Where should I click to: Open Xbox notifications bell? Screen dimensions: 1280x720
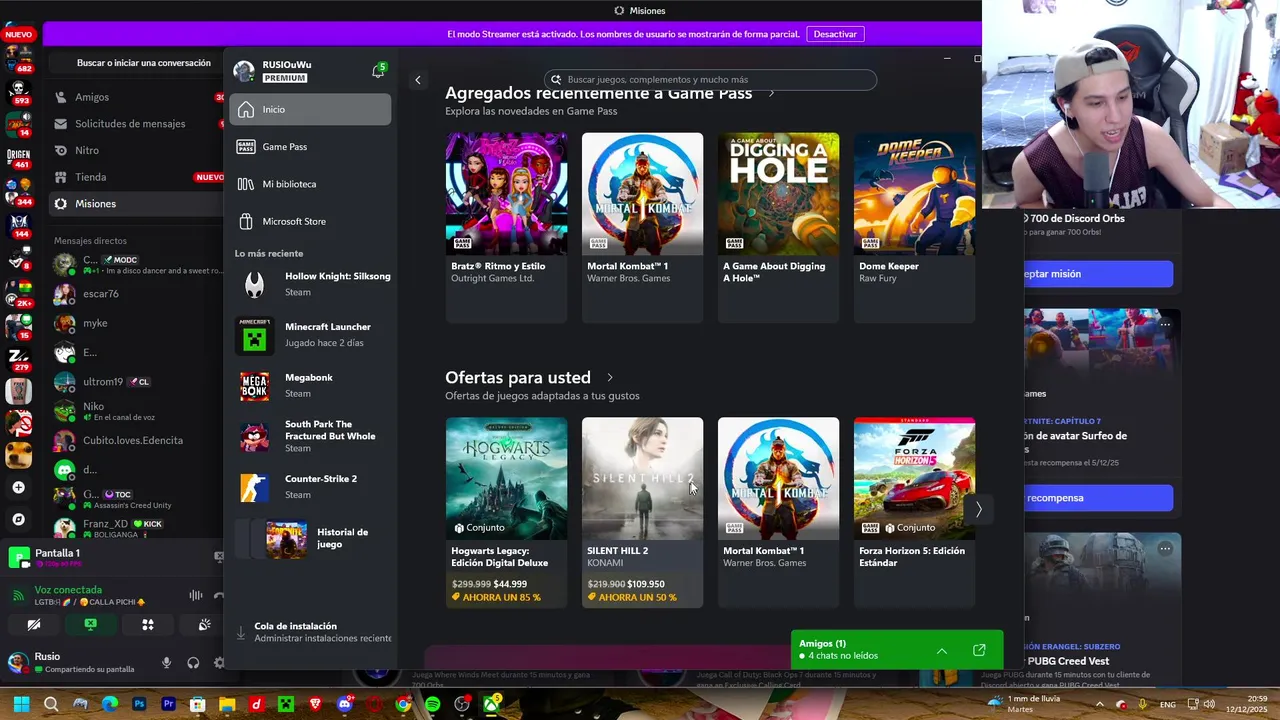pos(378,71)
